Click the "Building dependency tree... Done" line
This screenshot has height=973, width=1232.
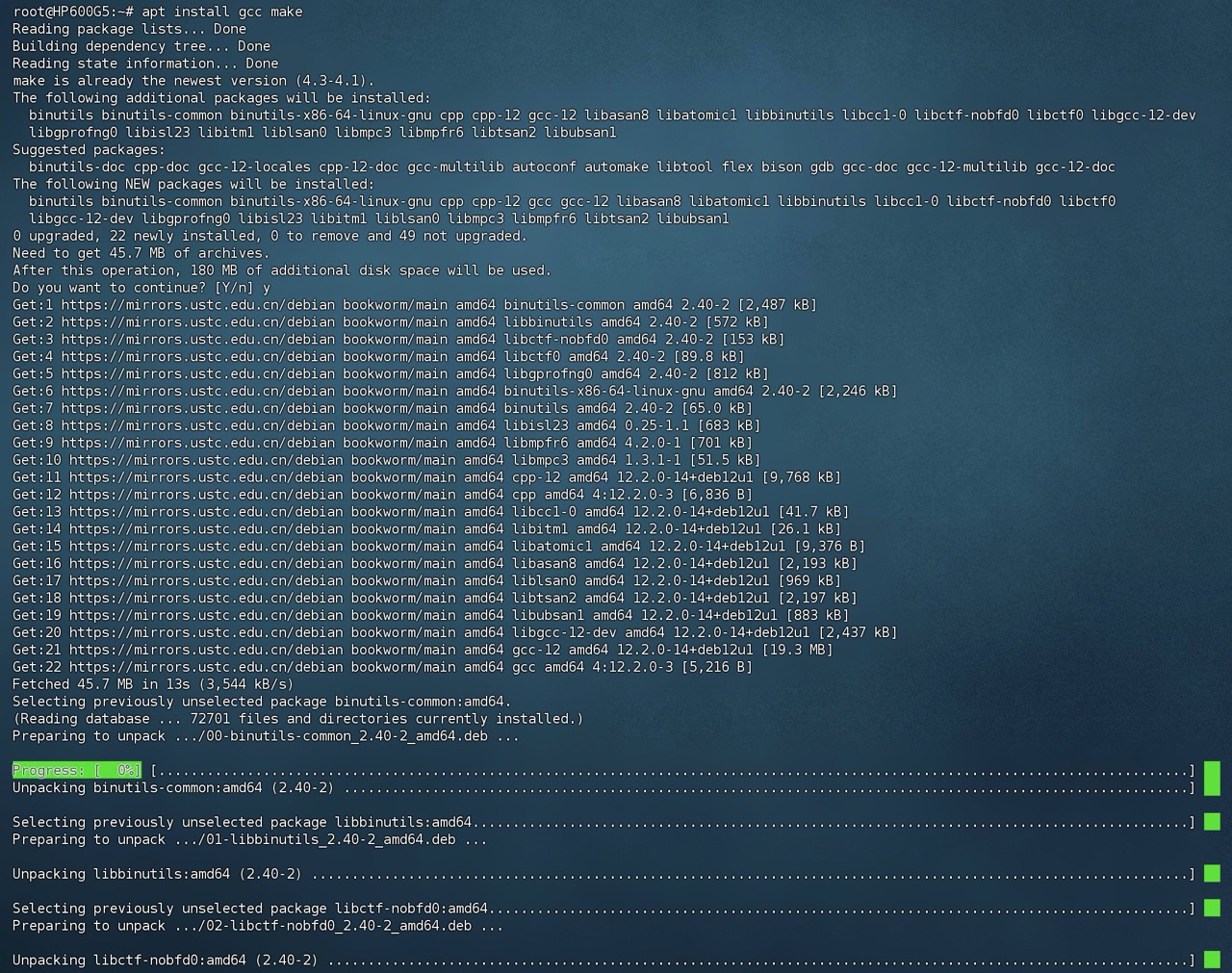pos(141,46)
